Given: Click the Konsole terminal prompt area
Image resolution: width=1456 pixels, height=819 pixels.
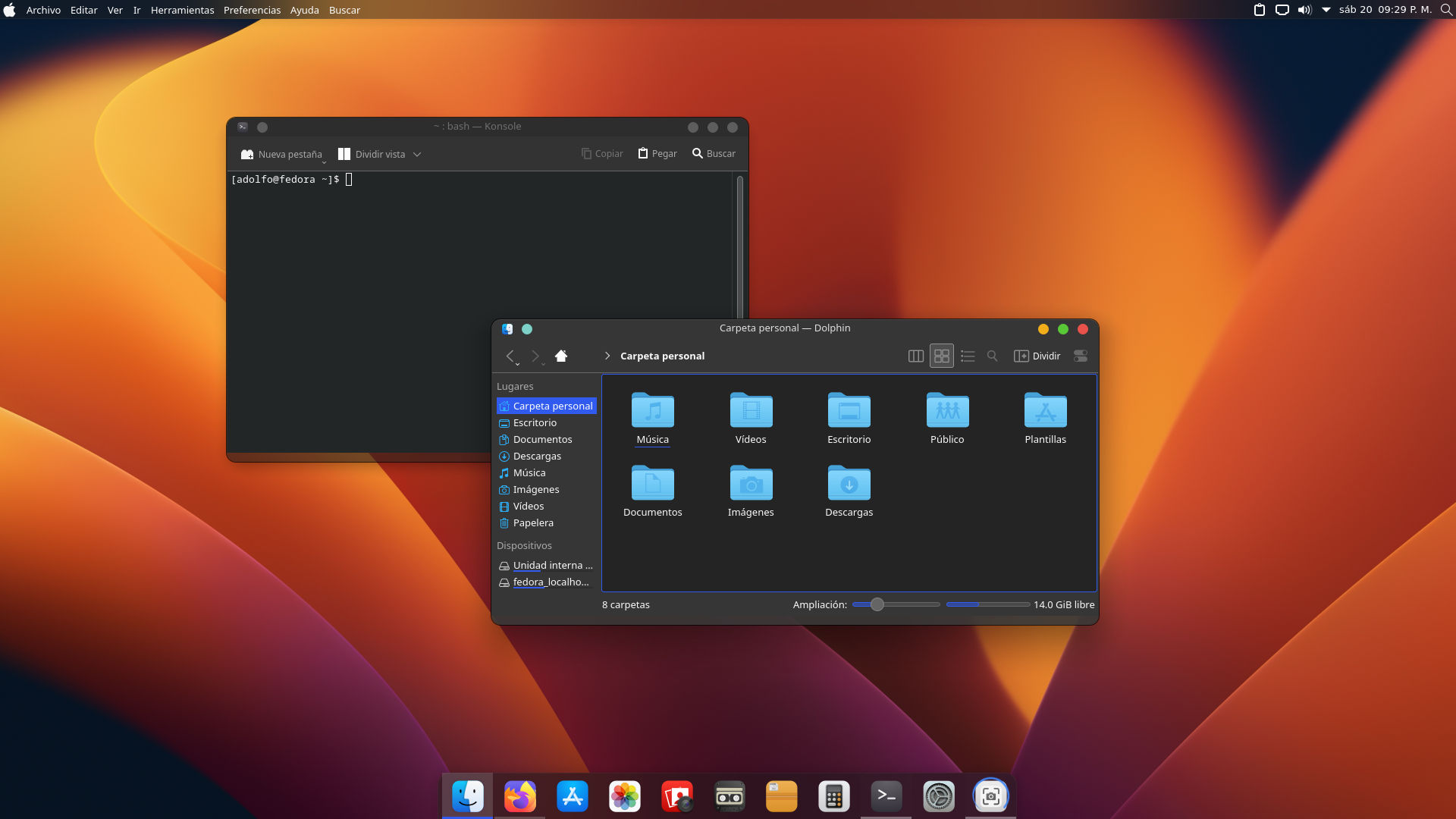Looking at the screenshot, I should point(481,312).
